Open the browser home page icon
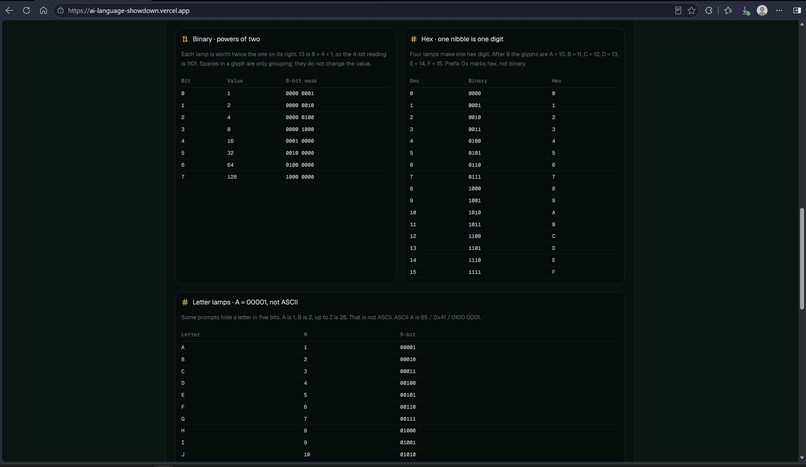806x467 pixels. [x=43, y=10]
